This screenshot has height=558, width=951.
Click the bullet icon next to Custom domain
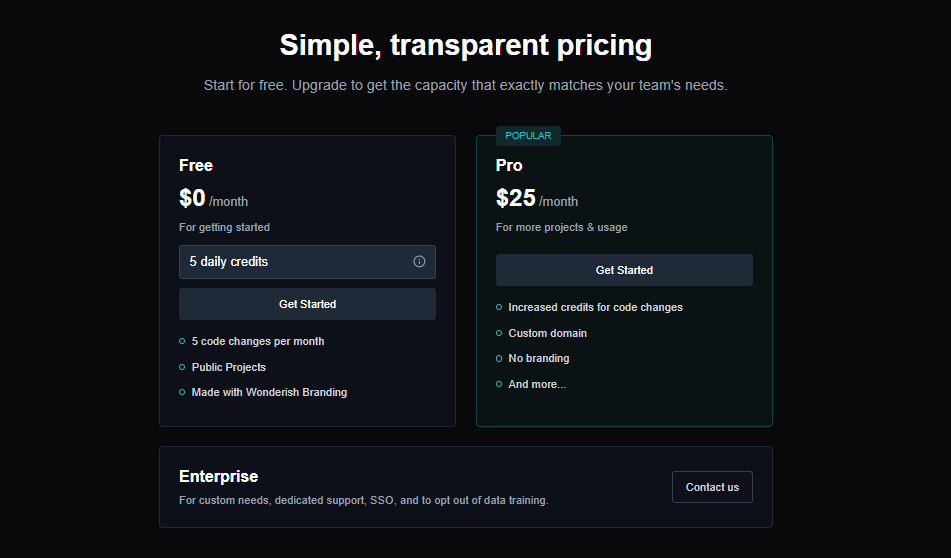tap(499, 333)
